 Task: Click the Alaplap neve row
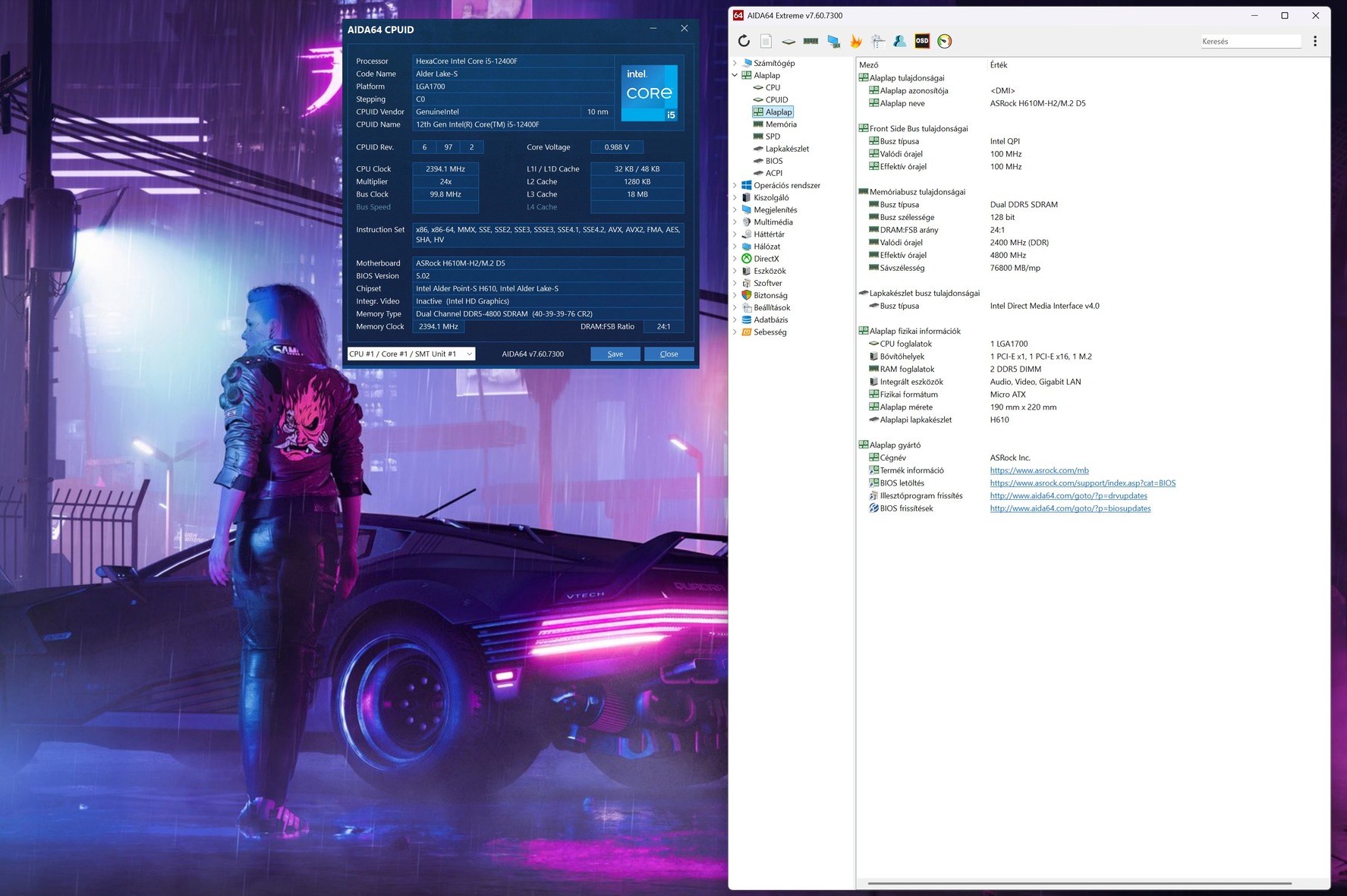pos(1093,103)
